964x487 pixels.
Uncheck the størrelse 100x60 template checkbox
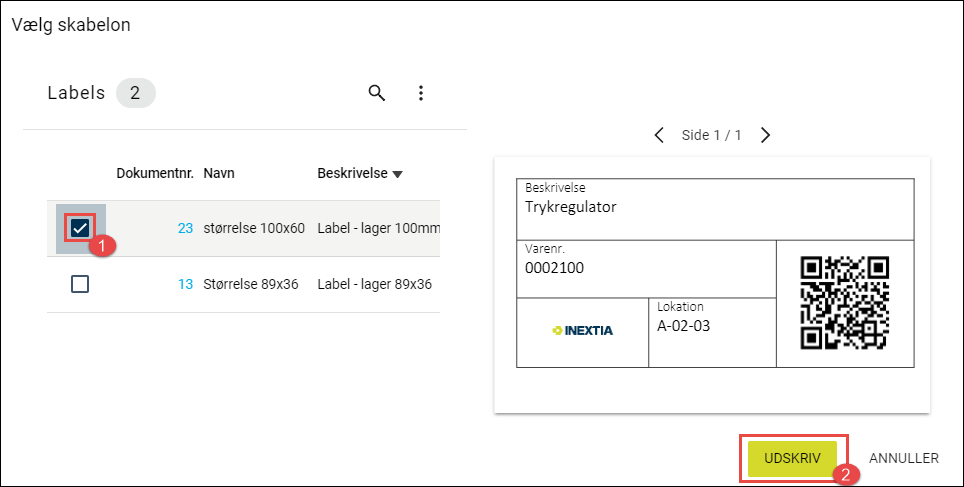(80, 228)
